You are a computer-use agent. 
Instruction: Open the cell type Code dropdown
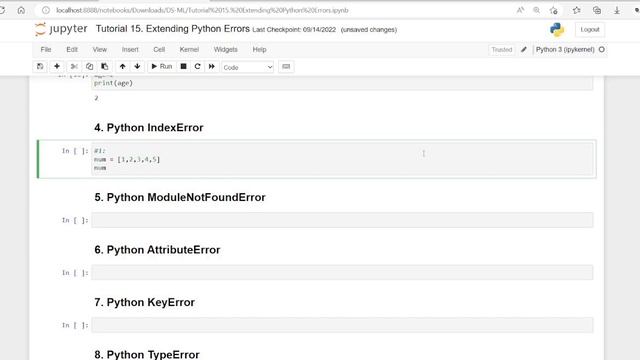point(247,67)
